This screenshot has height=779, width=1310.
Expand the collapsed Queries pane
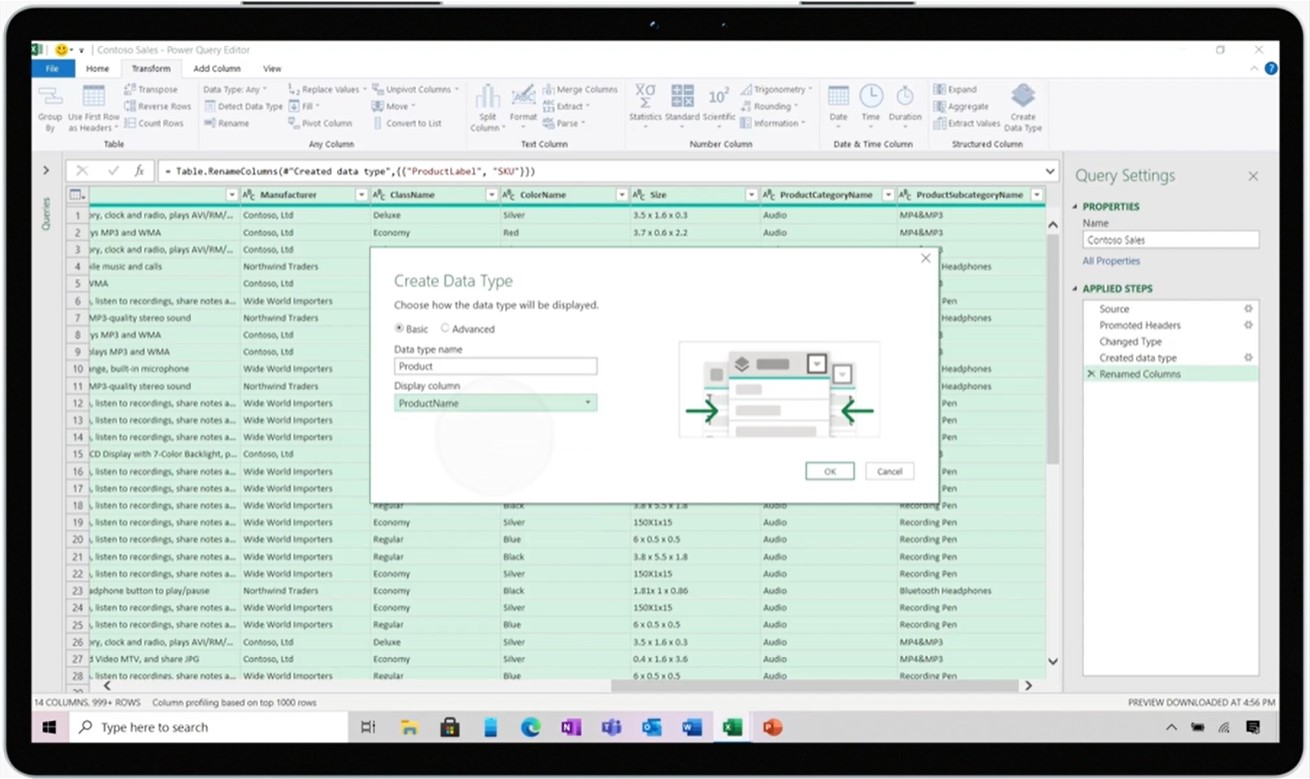[46, 171]
